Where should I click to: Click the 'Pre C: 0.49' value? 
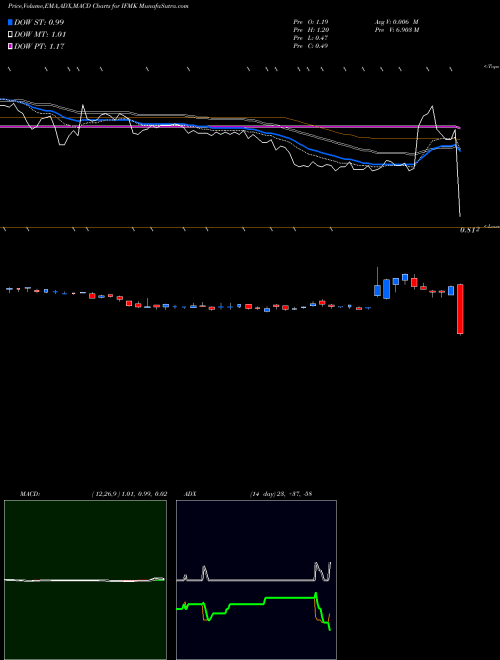point(311,46)
